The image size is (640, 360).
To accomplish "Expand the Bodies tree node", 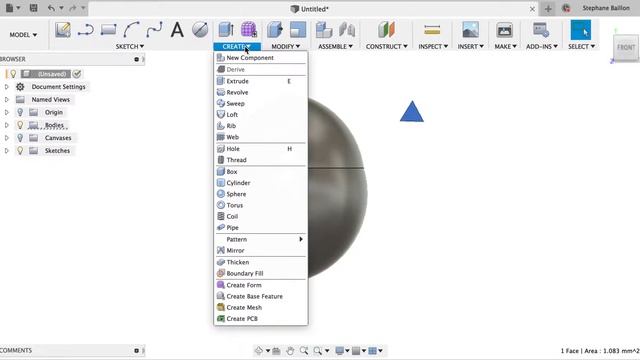I will pos(6,125).
